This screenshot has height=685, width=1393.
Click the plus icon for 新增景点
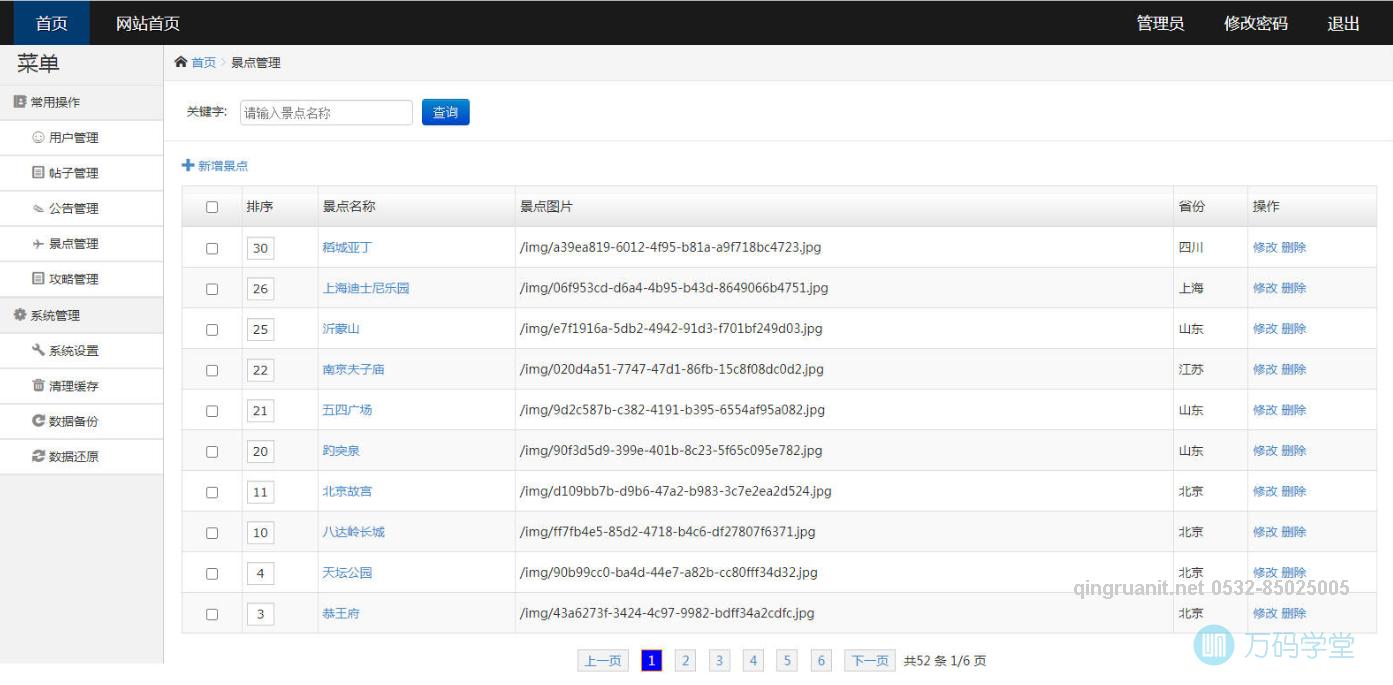pos(188,166)
